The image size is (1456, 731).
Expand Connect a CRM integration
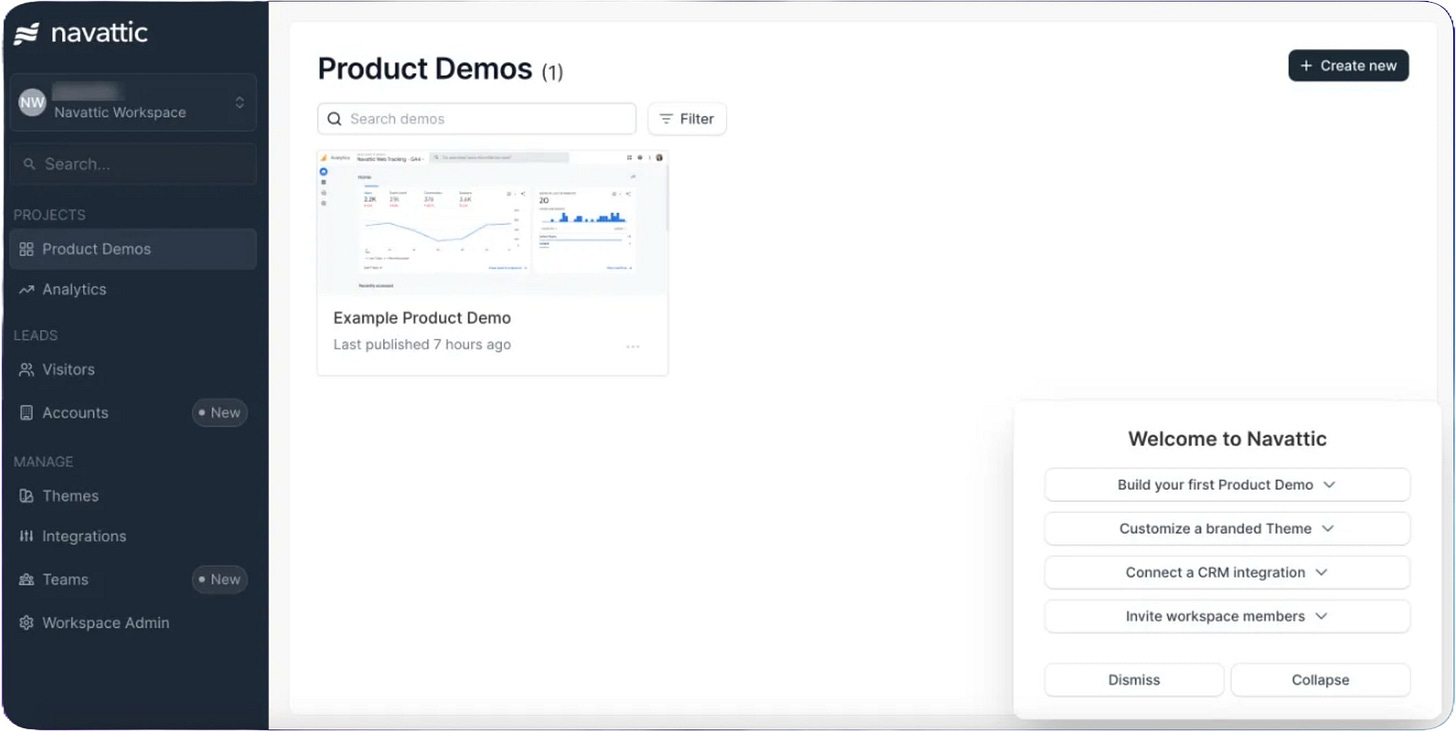[x=1227, y=572]
